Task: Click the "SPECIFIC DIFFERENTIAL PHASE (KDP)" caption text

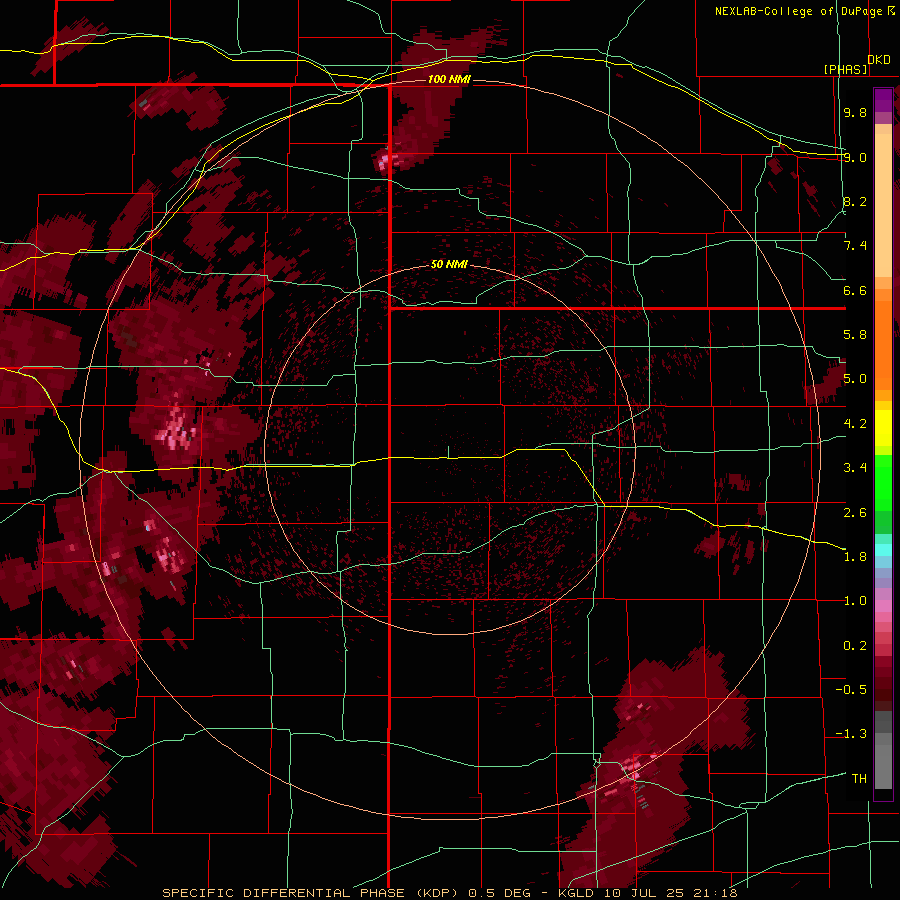Action: [x=309, y=893]
